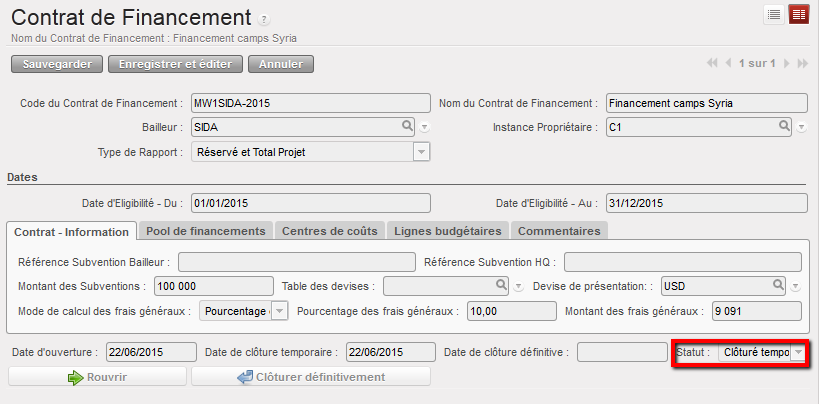Switch to list view icon
Image resolution: width=819 pixels, height=404 pixels.
(x=774, y=14)
